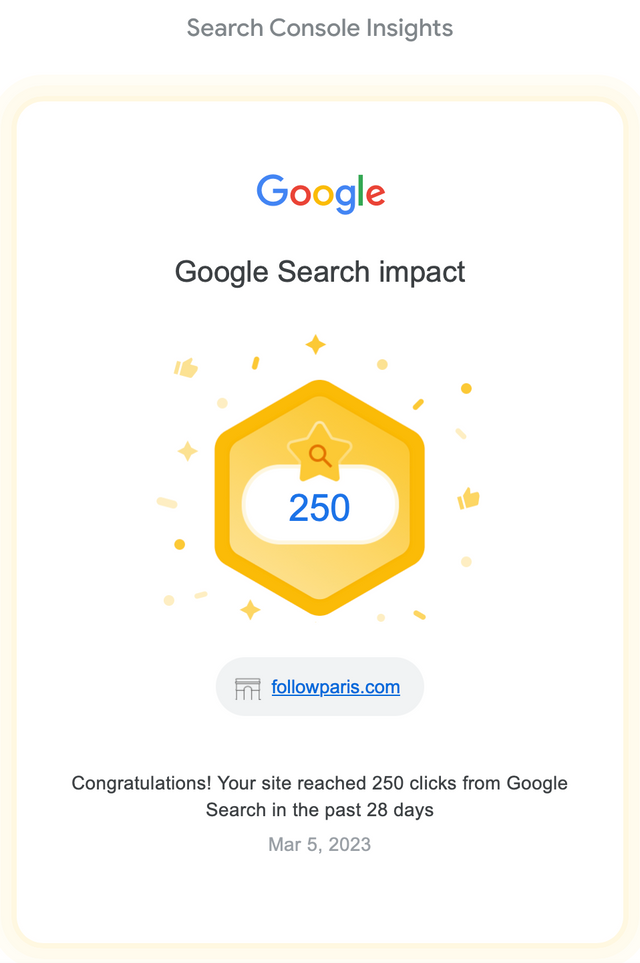
Task: Select the thumbs-up icon upper-left of hexagon badge
Action: pos(185,367)
